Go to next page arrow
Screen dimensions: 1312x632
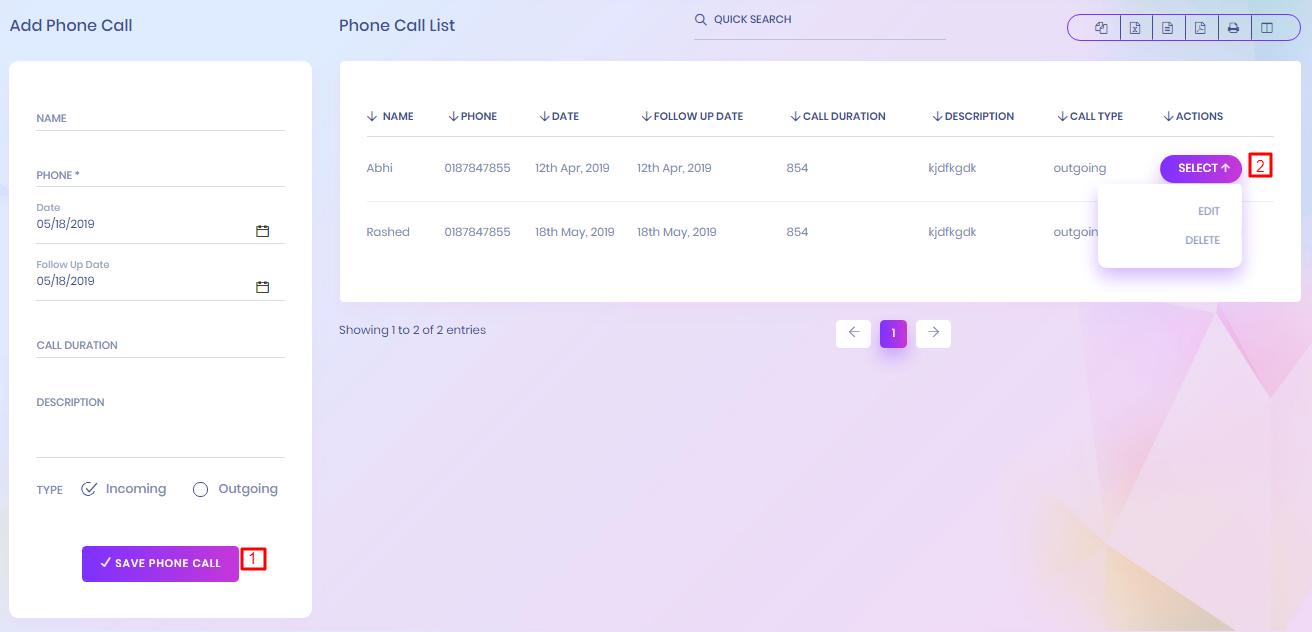(x=933, y=333)
